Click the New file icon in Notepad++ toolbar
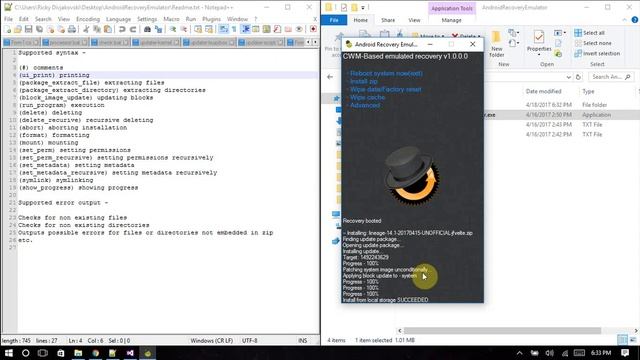 point(7,29)
